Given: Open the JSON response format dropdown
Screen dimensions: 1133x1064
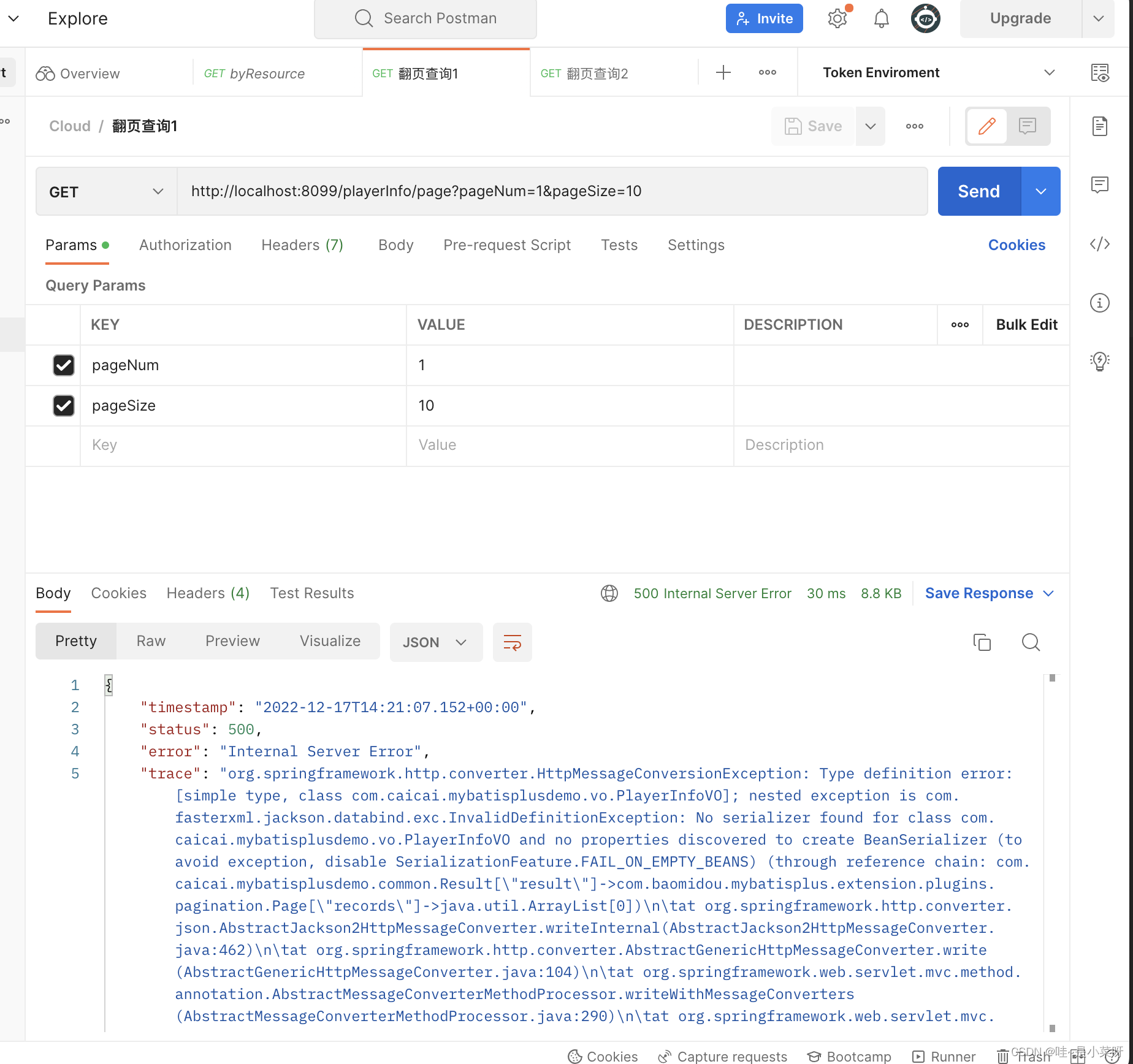Looking at the screenshot, I should point(436,642).
